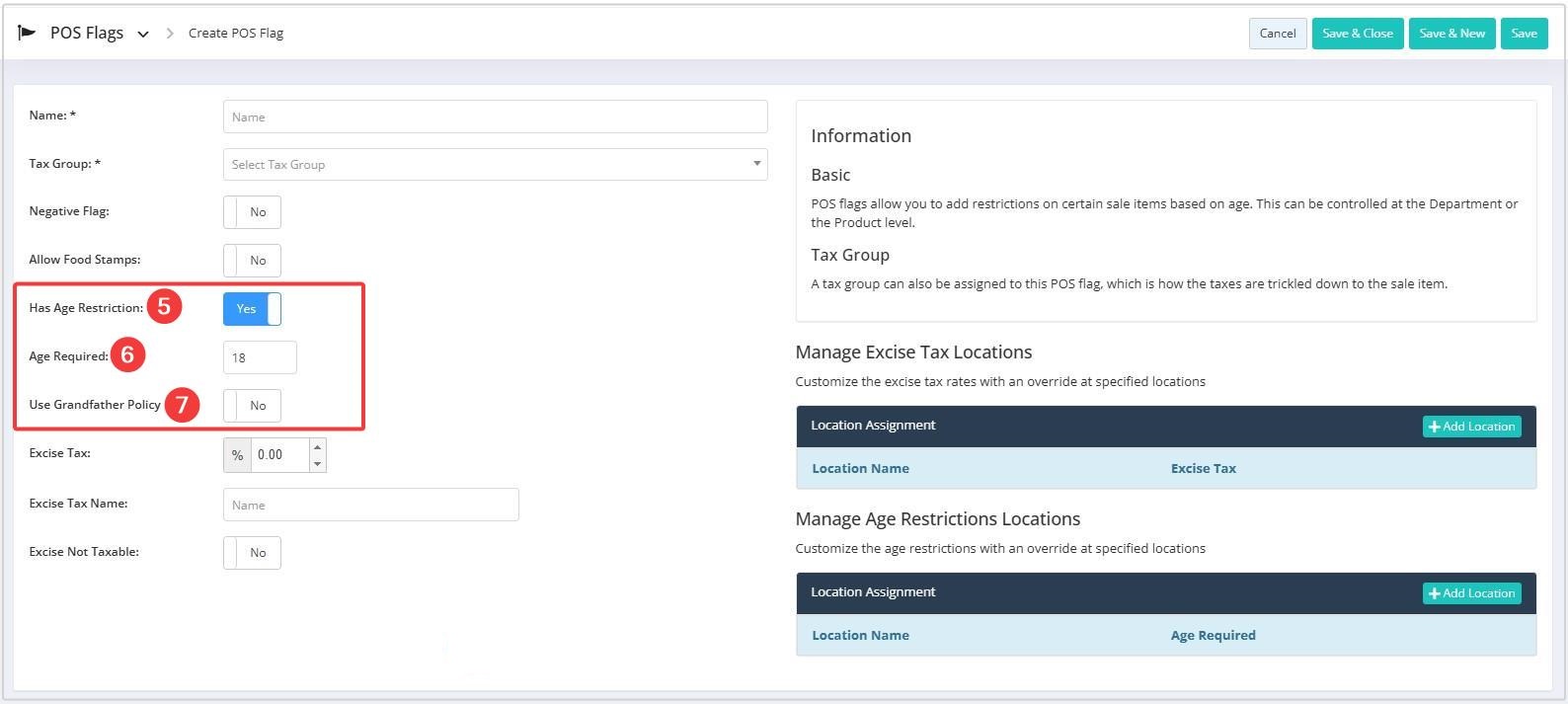Toggle the Negative Flag switch
Viewport: 1568px width, 704px height.
(252, 212)
